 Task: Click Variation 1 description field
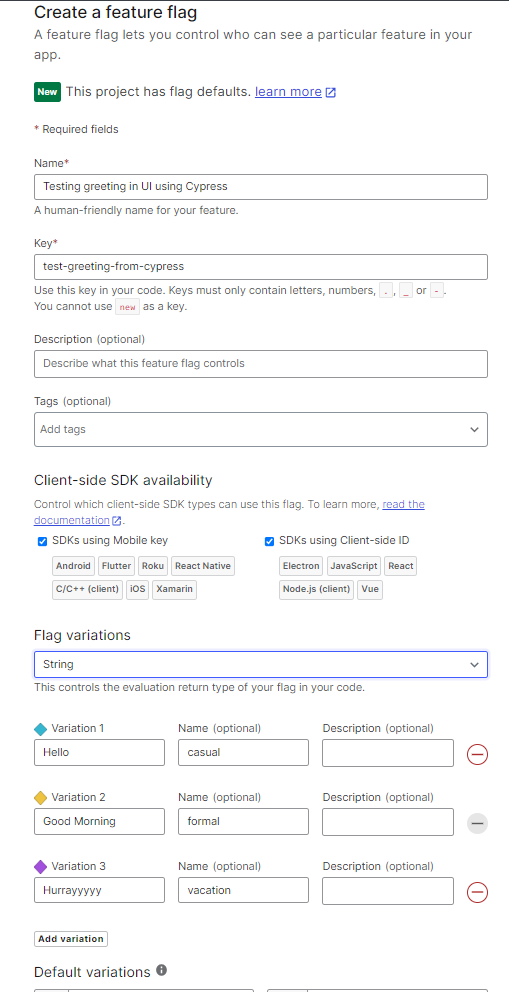(x=388, y=753)
